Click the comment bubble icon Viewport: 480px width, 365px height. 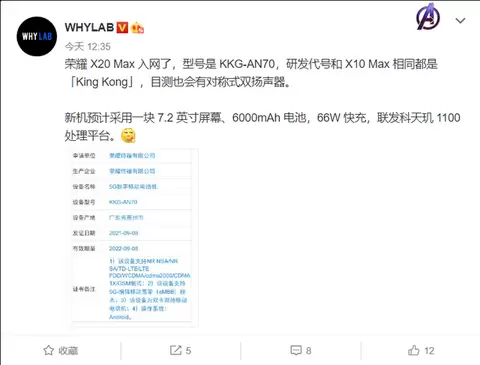pos(296,350)
